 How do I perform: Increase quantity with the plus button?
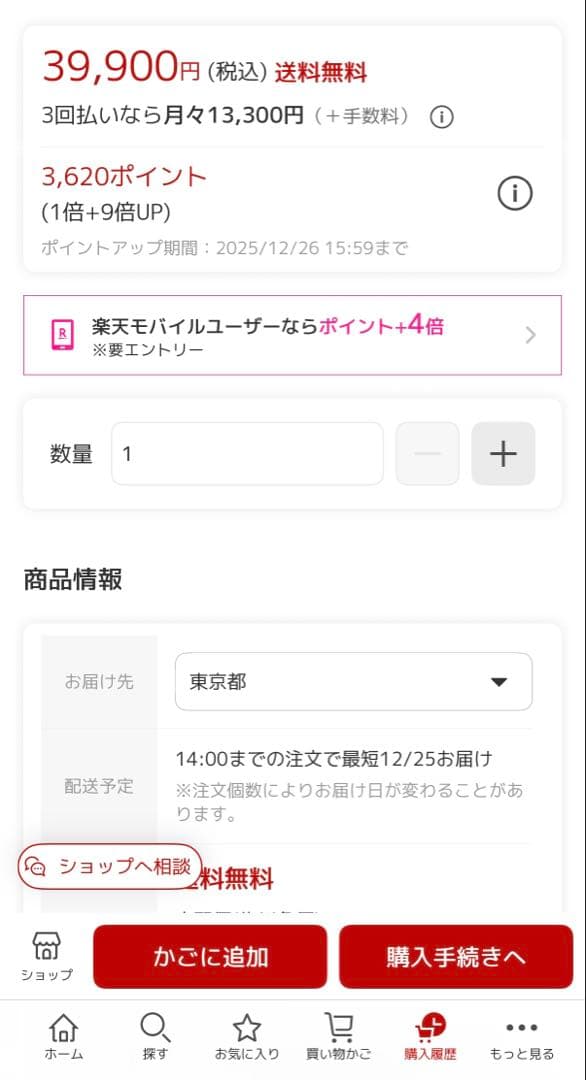pos(503,453)
